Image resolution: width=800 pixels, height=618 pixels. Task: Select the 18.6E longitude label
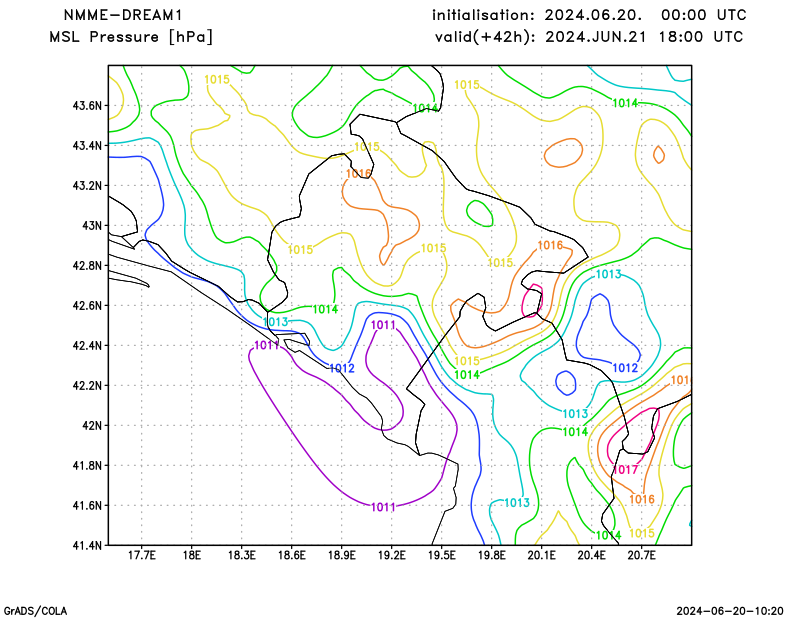(291, 555)
